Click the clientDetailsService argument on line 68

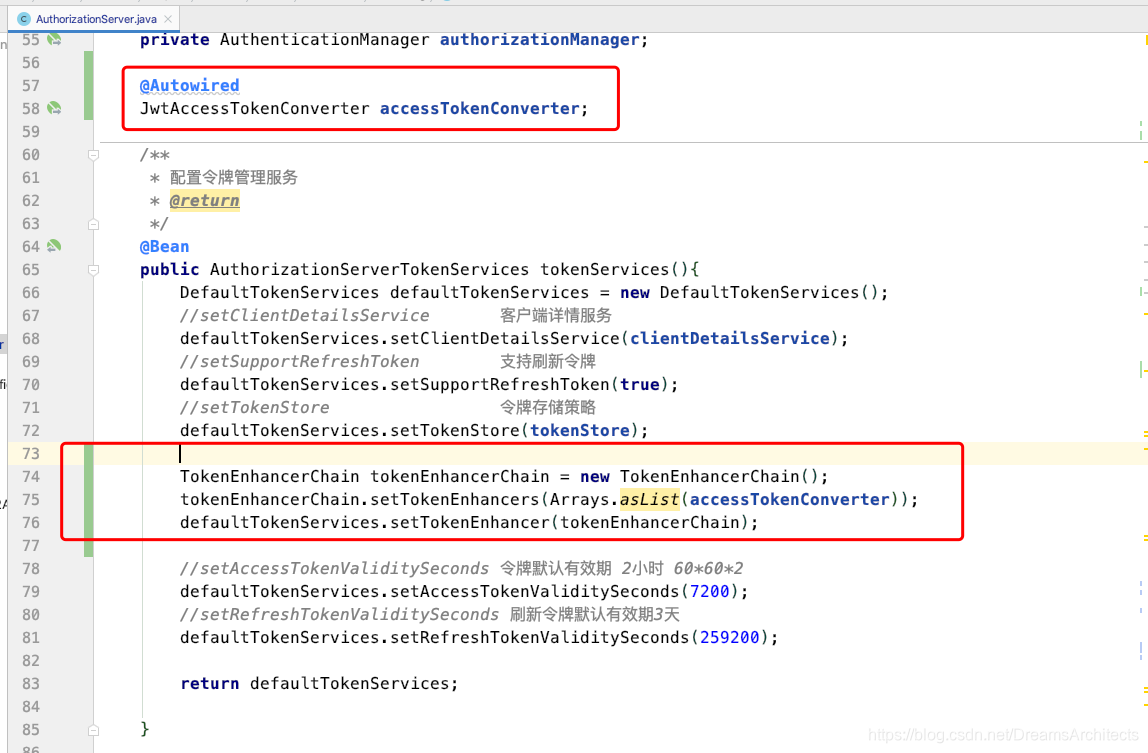(730, 338)
